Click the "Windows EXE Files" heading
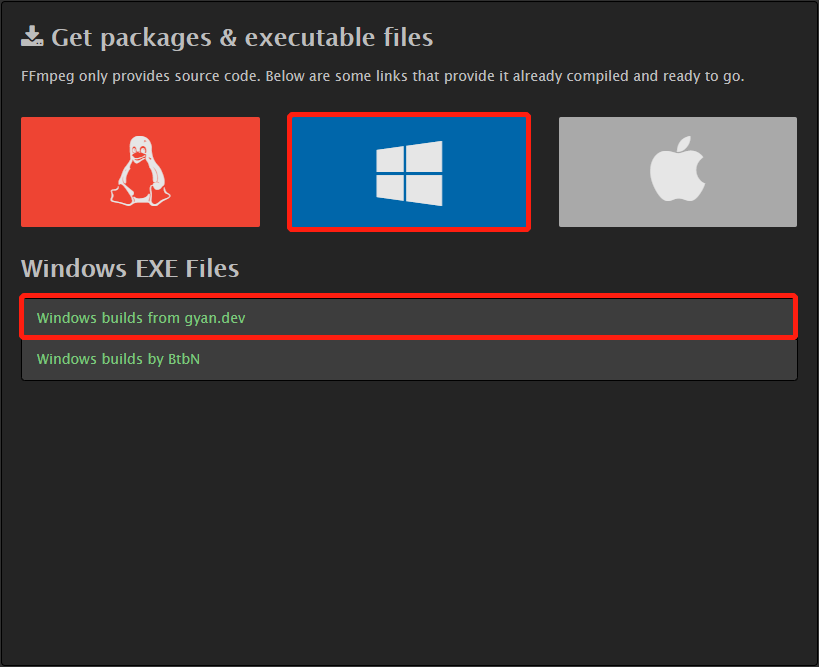Screen dimensions: 819x667 pos(130,268)
